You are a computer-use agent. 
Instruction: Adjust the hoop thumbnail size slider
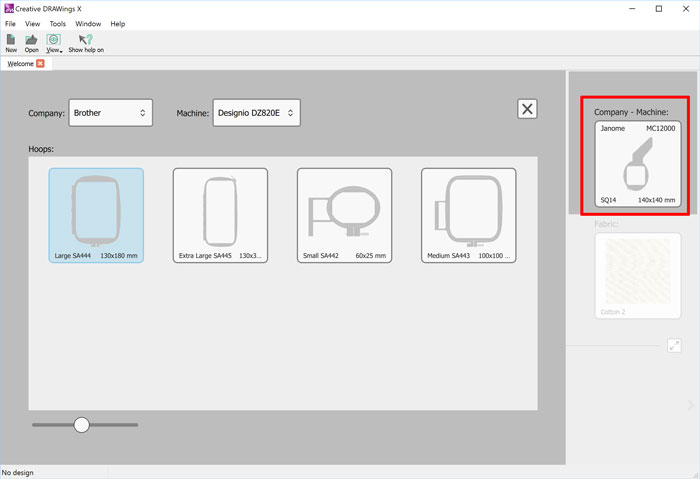[82, 425]
